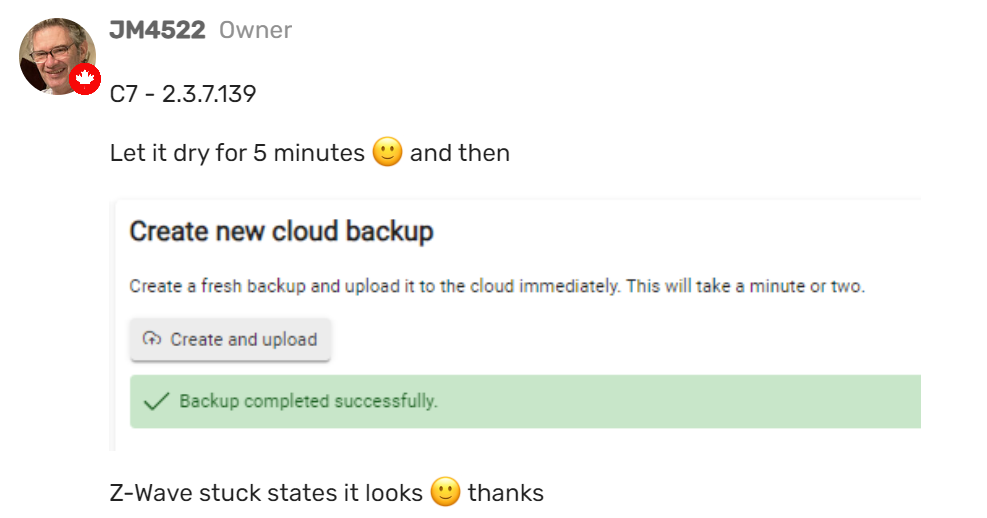Click the Create new cloud backup heading
This screenshot has height=518, width=987.
point(281,231)
